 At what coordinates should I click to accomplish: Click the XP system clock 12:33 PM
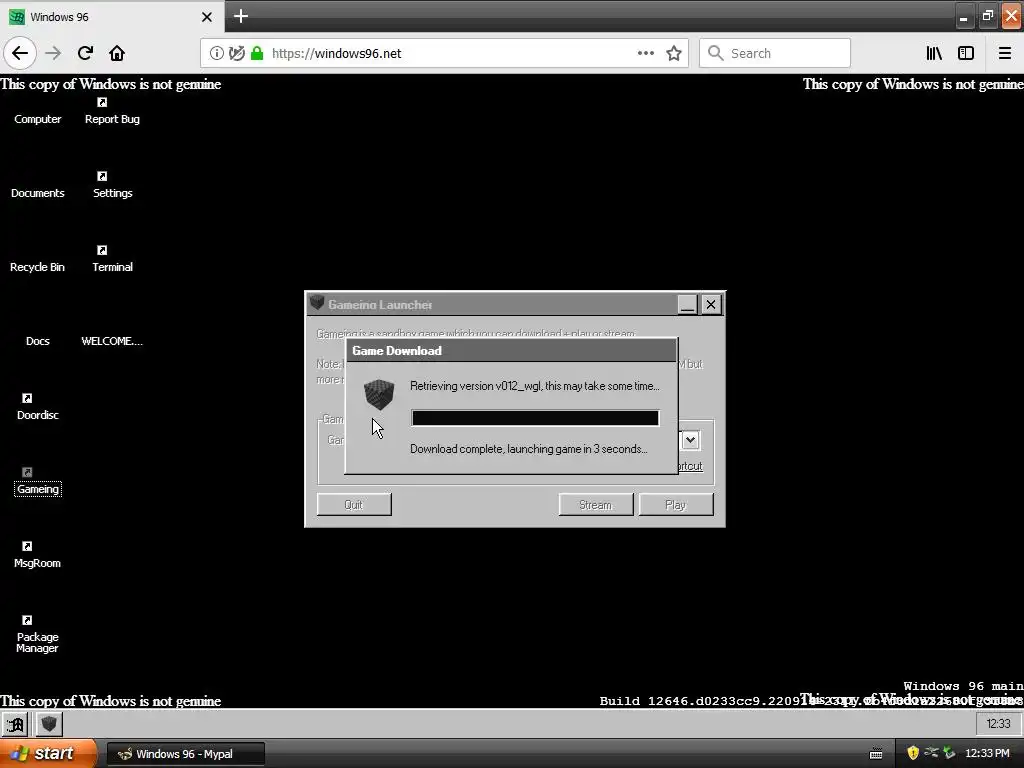(x=987, y=754)
